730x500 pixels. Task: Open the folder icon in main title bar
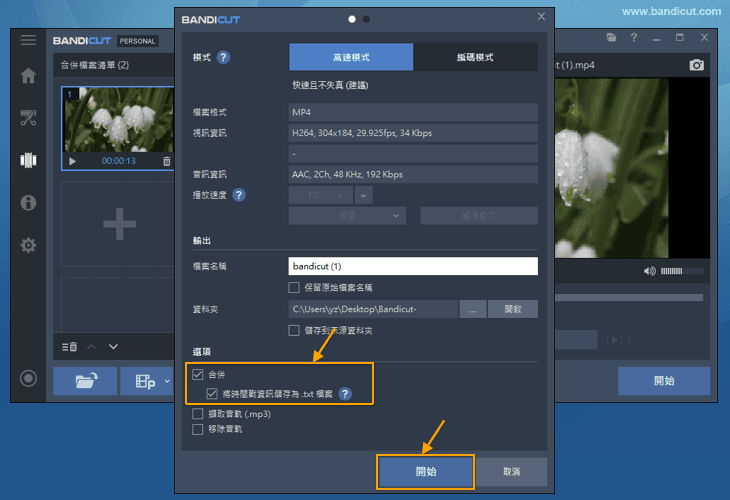point(611,38)
